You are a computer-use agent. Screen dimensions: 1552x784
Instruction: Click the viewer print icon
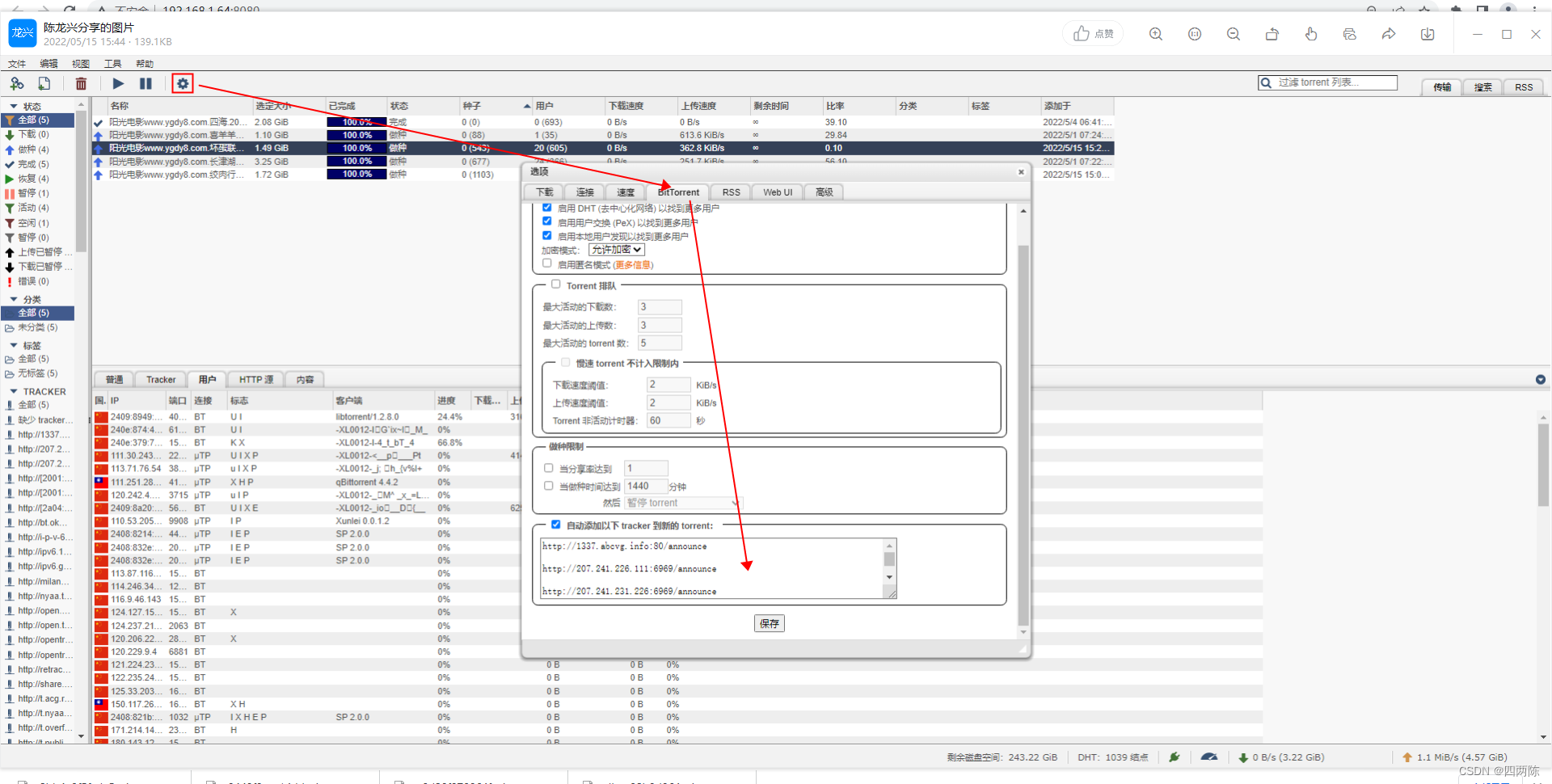coord(1350,34)
